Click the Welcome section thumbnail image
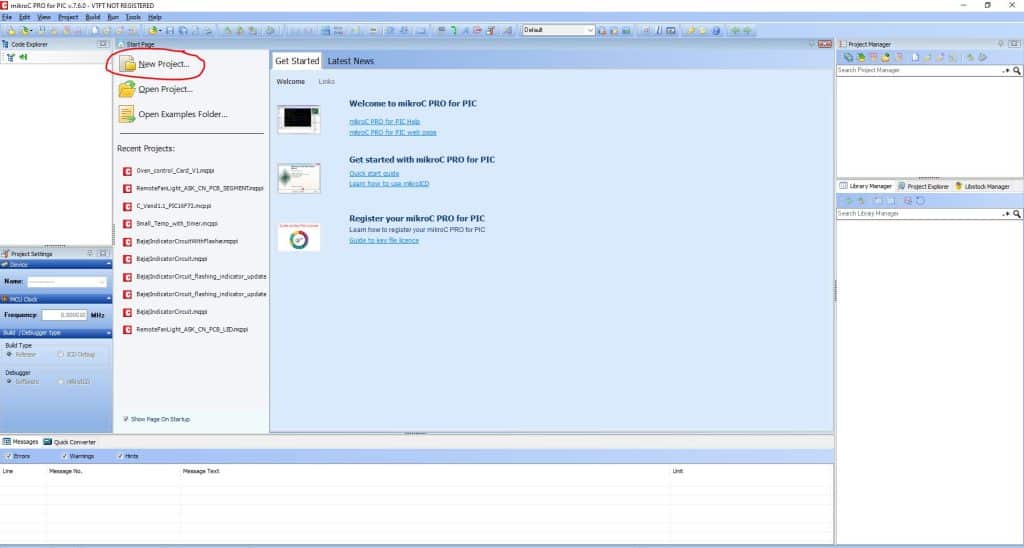1024x548 pixels. point(298,119)
